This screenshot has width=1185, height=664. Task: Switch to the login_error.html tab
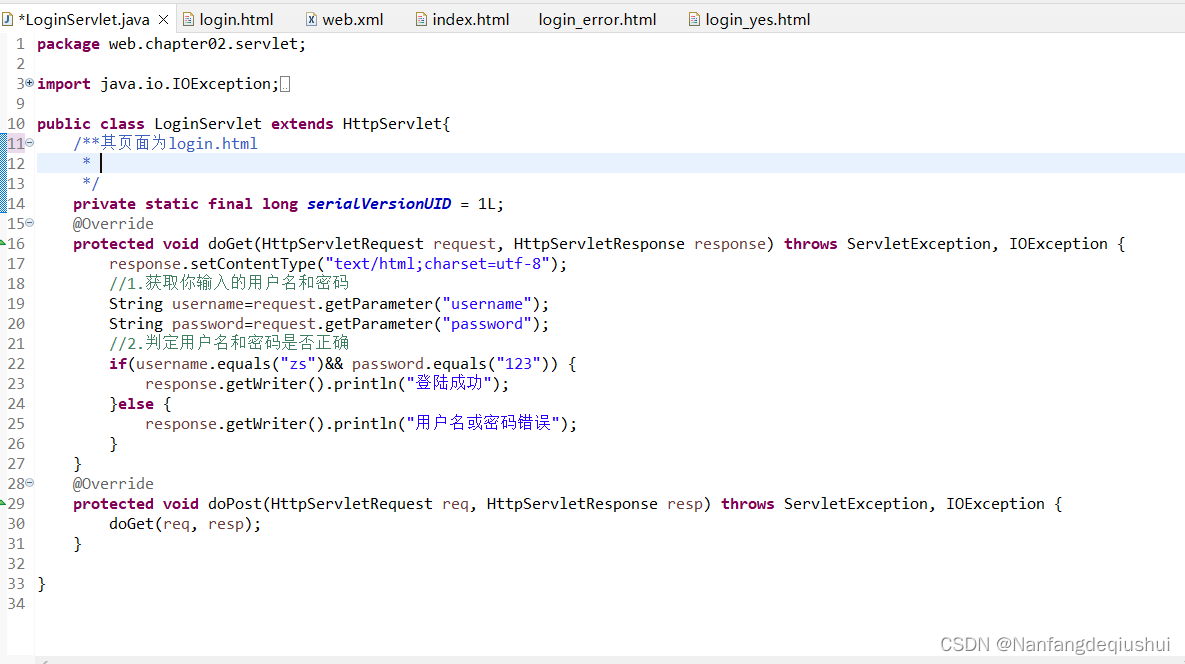click(597, 18)
